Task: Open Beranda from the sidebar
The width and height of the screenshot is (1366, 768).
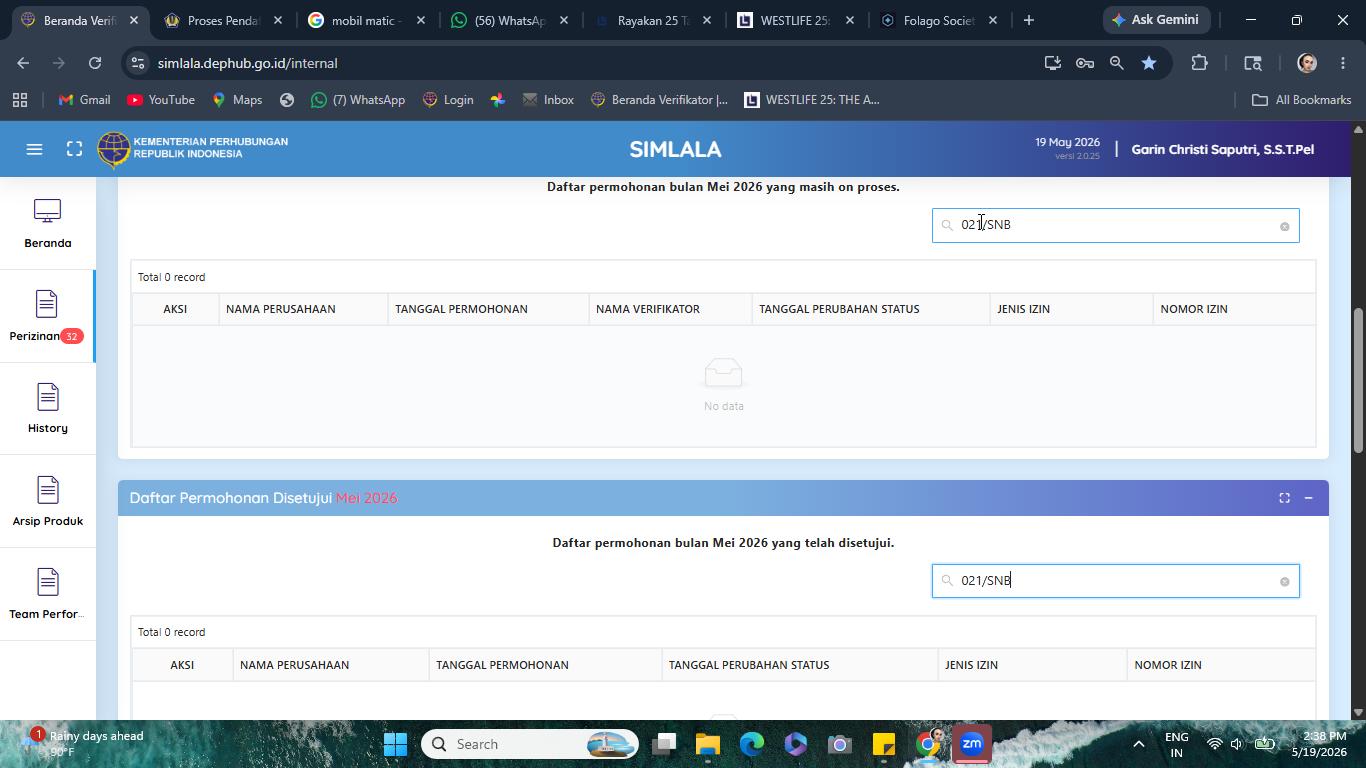Action: [47, 224]
